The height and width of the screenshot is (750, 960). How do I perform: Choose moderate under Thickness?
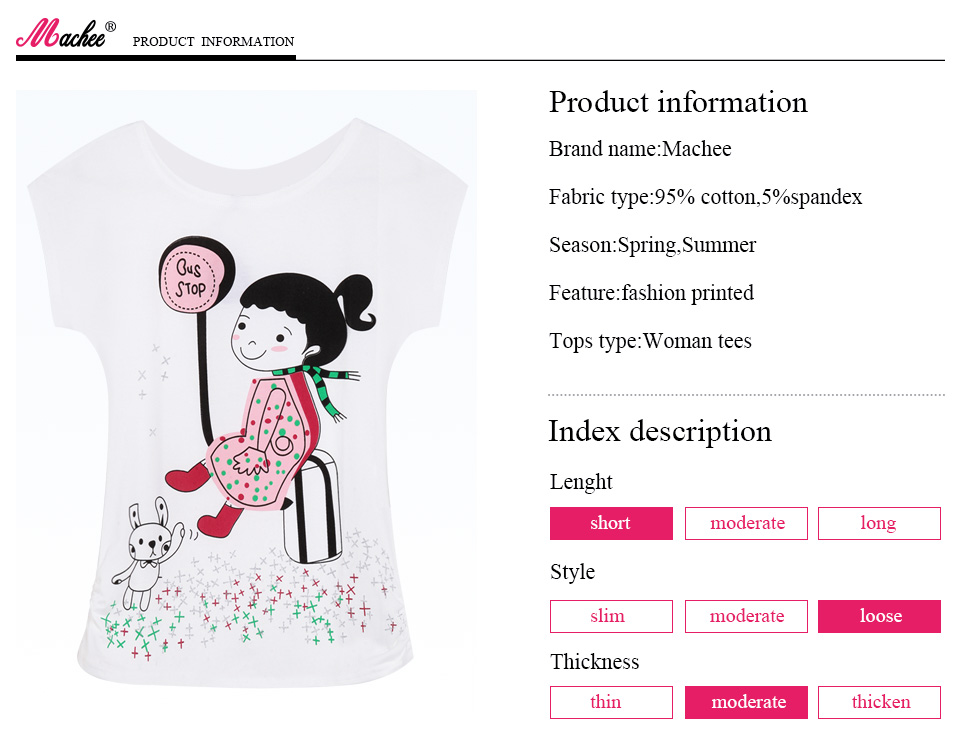click(746, 702)
